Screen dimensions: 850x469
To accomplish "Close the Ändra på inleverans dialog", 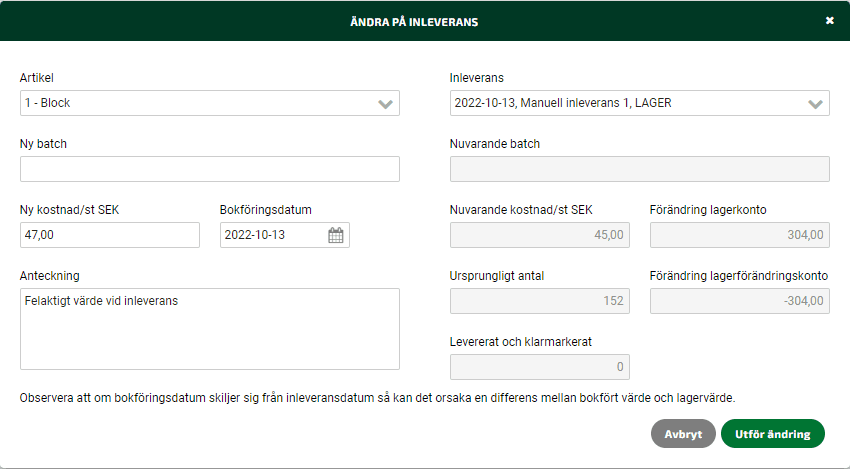I will pyautogui.click(x=829, y=21).
